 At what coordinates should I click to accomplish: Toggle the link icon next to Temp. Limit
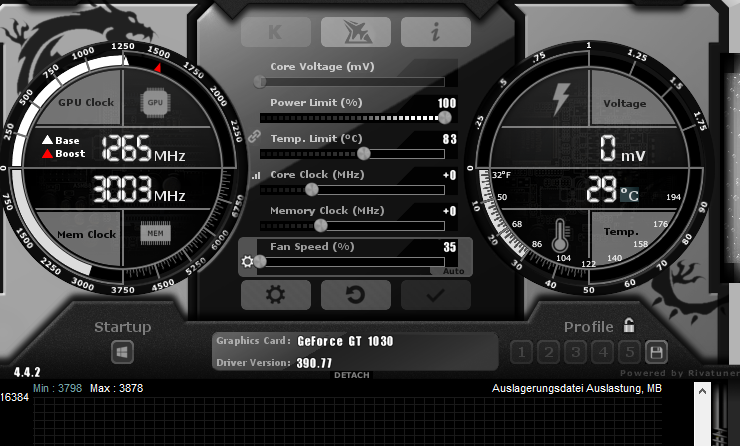(254, 137)
